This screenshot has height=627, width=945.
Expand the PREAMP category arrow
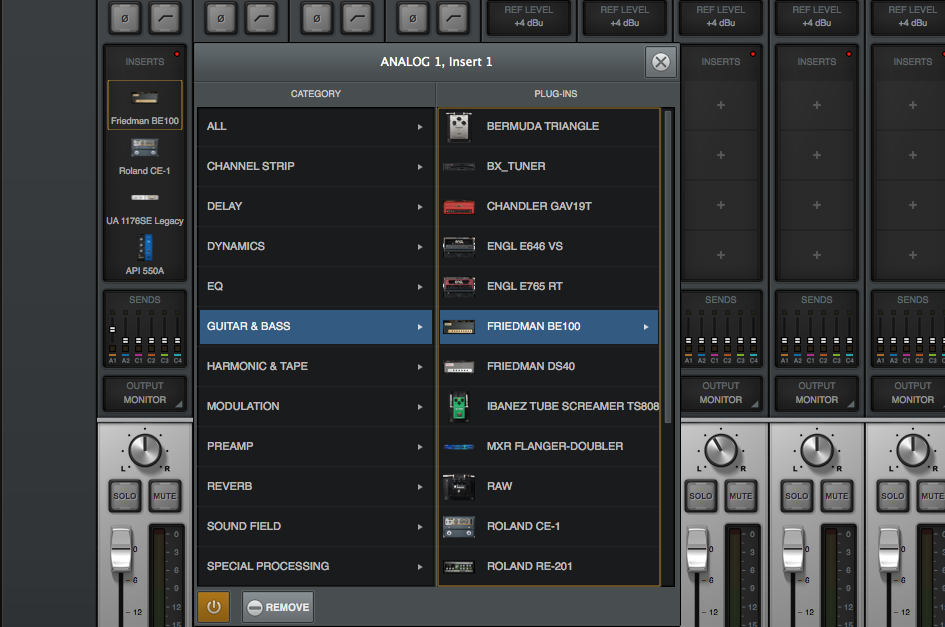(x=420, y=447)
